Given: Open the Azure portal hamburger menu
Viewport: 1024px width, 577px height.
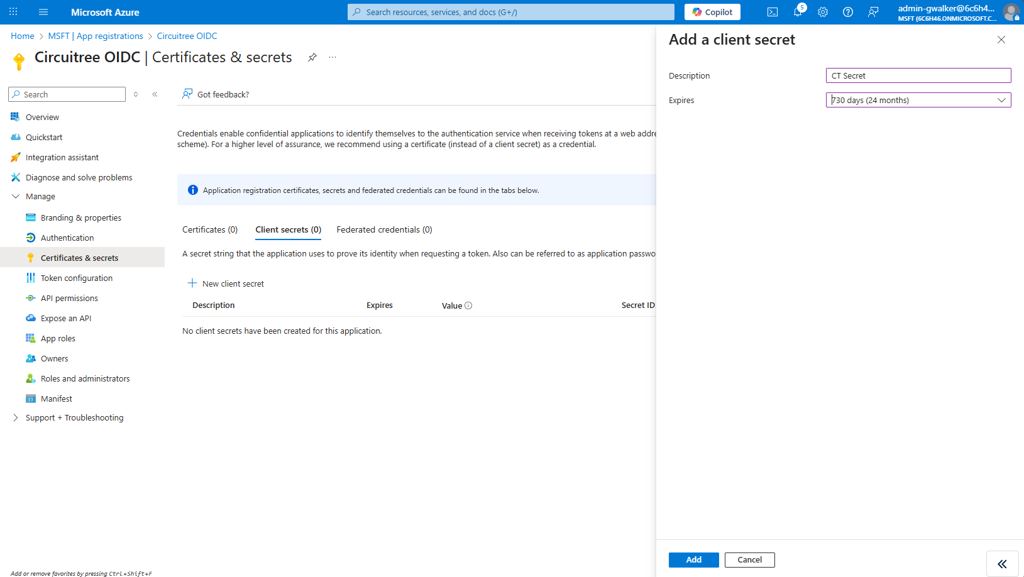Looking at the screenshot, I should pos(43,12).
